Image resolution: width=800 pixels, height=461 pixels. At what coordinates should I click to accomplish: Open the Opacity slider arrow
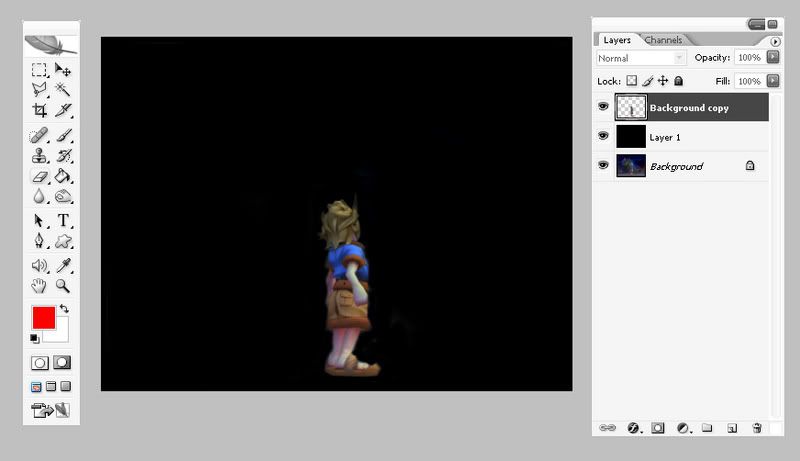[x=773, y=57]
